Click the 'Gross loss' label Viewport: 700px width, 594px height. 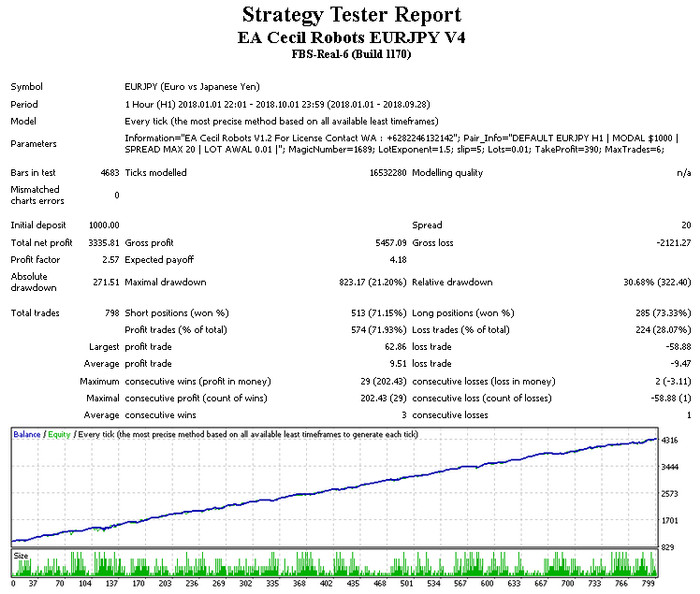[433, 243]
